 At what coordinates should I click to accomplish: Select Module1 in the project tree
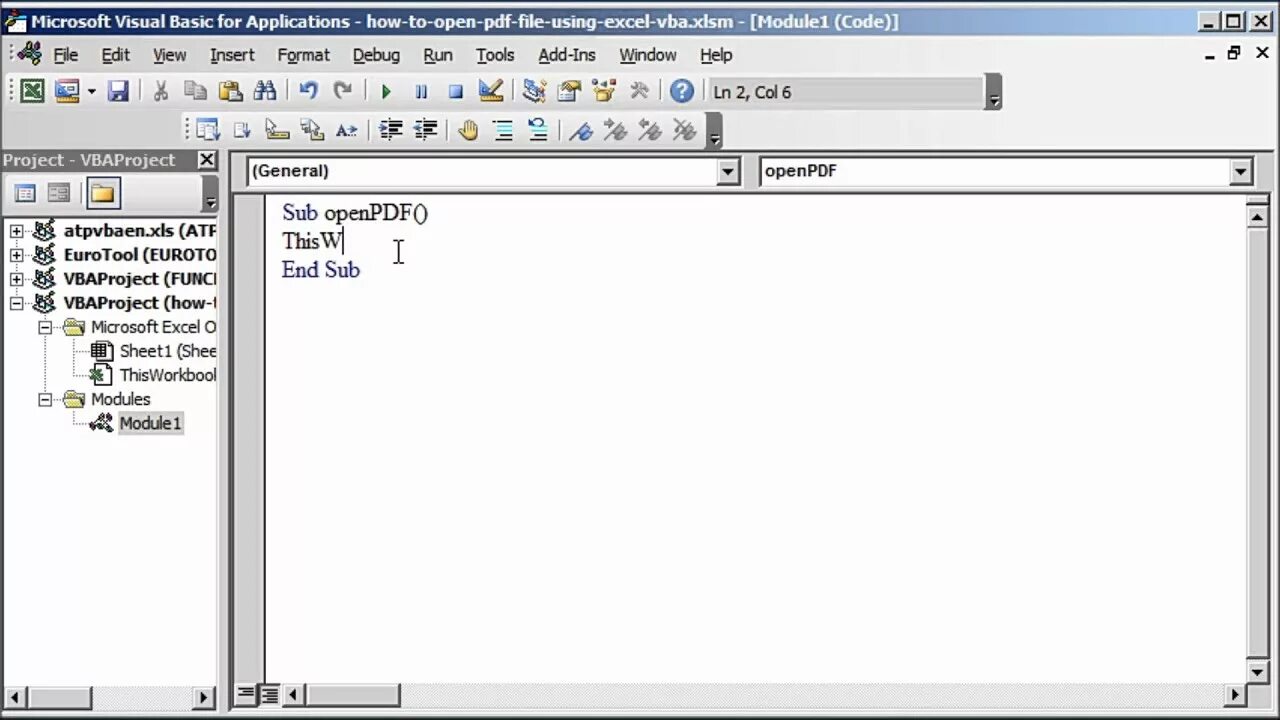[x=150, y=423]
